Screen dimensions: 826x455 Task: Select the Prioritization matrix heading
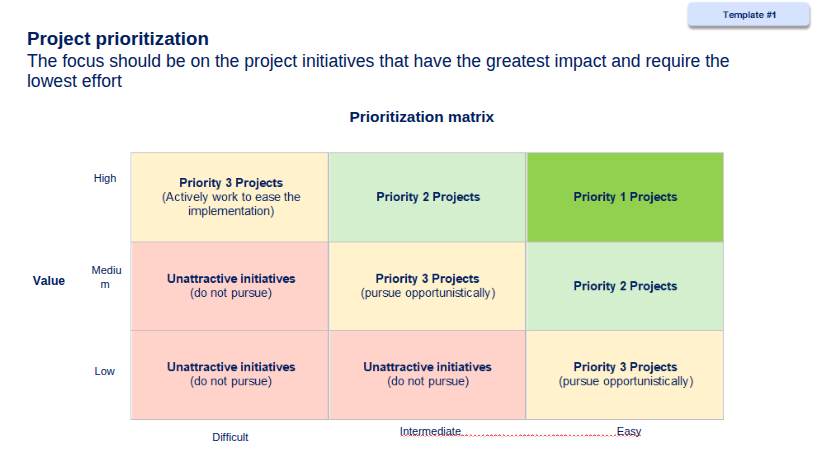tap(421, 117)
